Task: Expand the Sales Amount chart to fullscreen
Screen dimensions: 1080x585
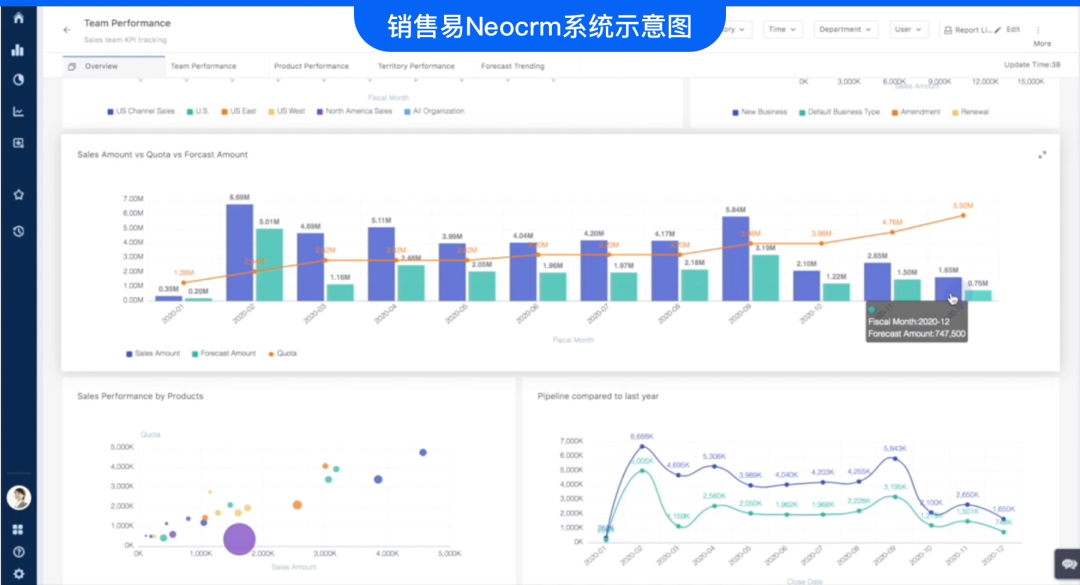Action: coord(1042,155)
